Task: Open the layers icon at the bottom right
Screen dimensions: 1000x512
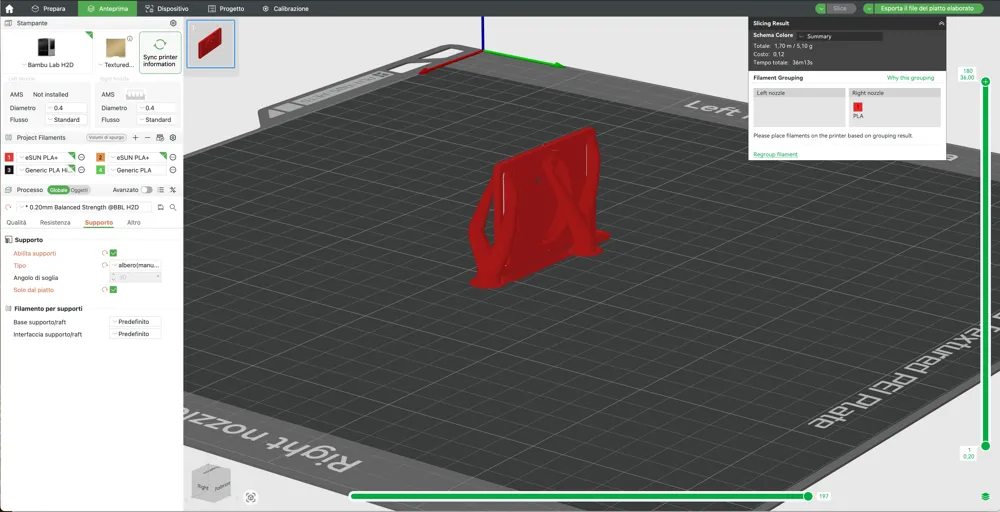Action: coord(985,496)
